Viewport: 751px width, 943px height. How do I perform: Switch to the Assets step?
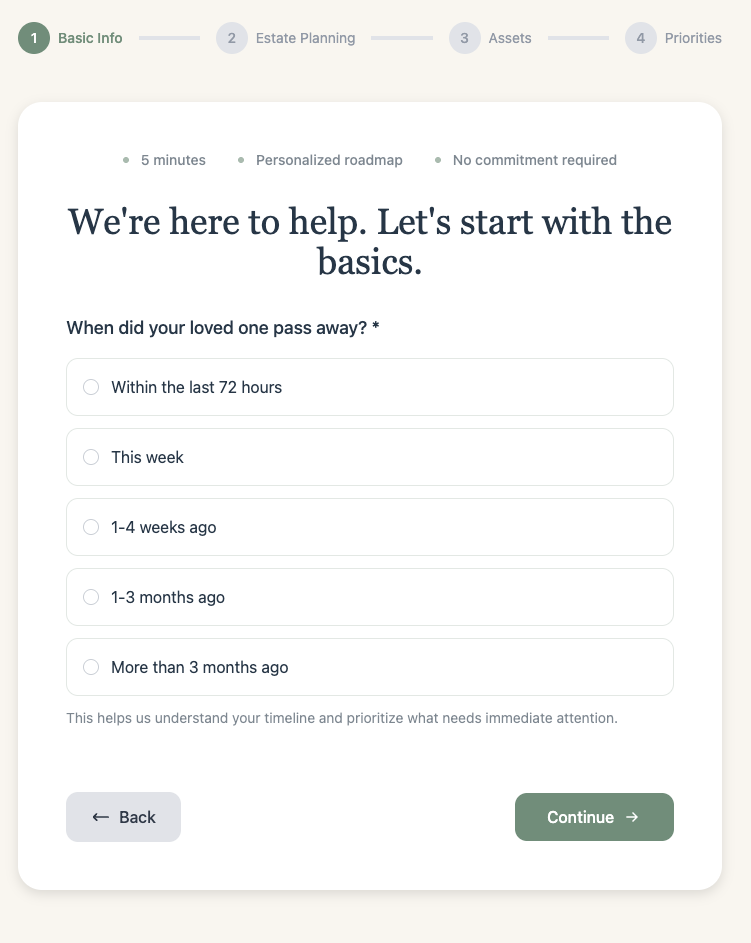coord(509,38)
